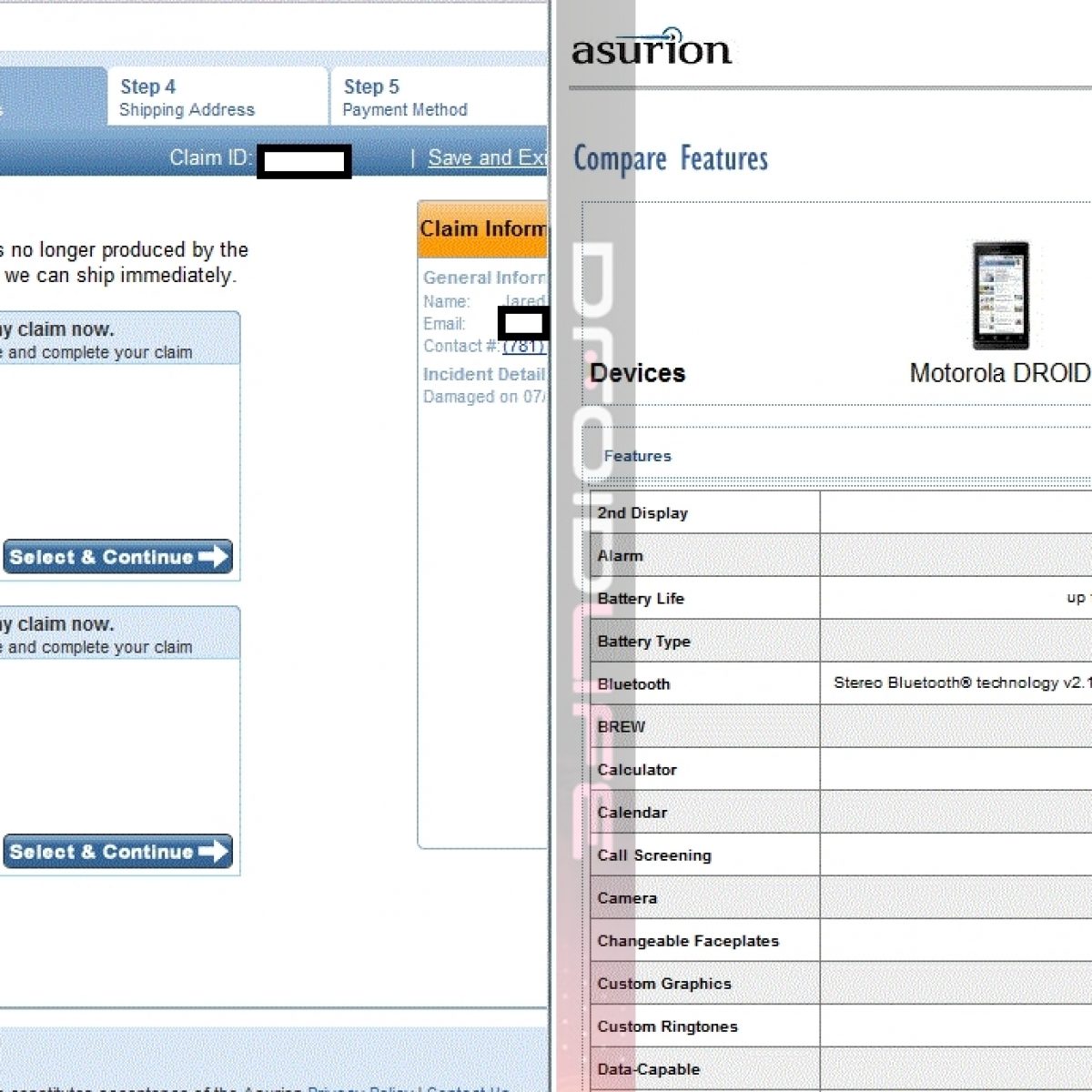1092x1092 pixels.
Task: Click the Battery Life row label
Action: 641,599
